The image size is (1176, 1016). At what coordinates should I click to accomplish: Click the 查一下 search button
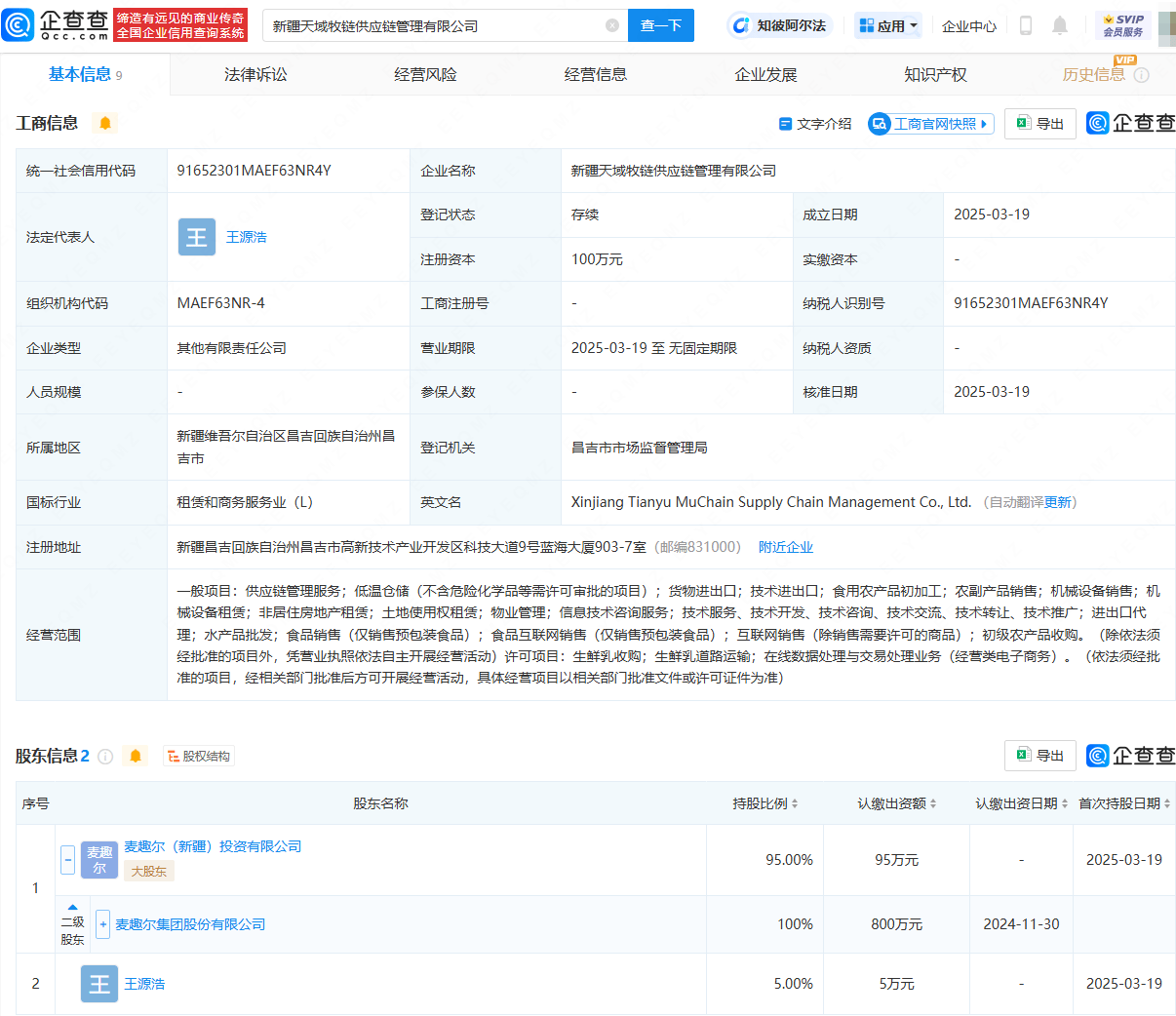pyautogui.click(x=661, y=25)
